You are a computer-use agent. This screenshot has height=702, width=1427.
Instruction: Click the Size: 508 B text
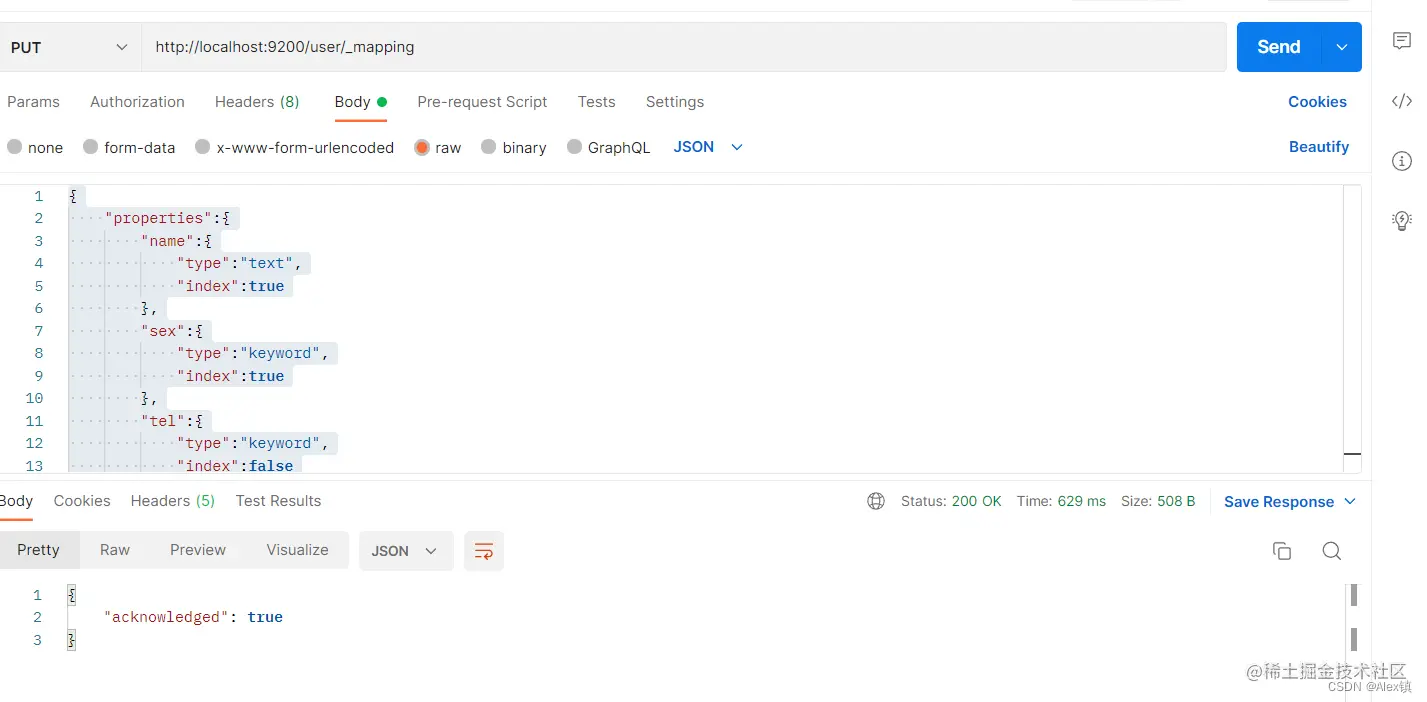point(1158,501)
